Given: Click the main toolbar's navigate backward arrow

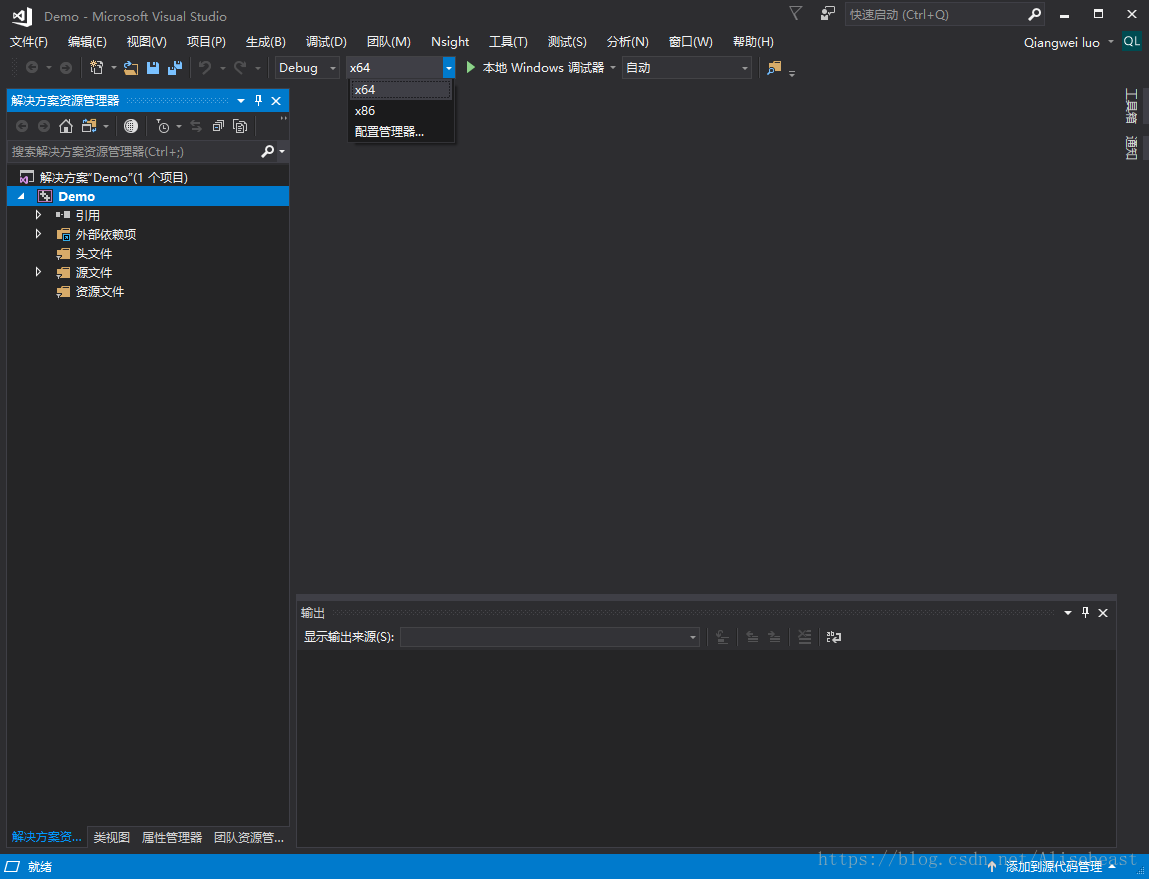Looking at the screenshot, I should click(x=32, y=67).
